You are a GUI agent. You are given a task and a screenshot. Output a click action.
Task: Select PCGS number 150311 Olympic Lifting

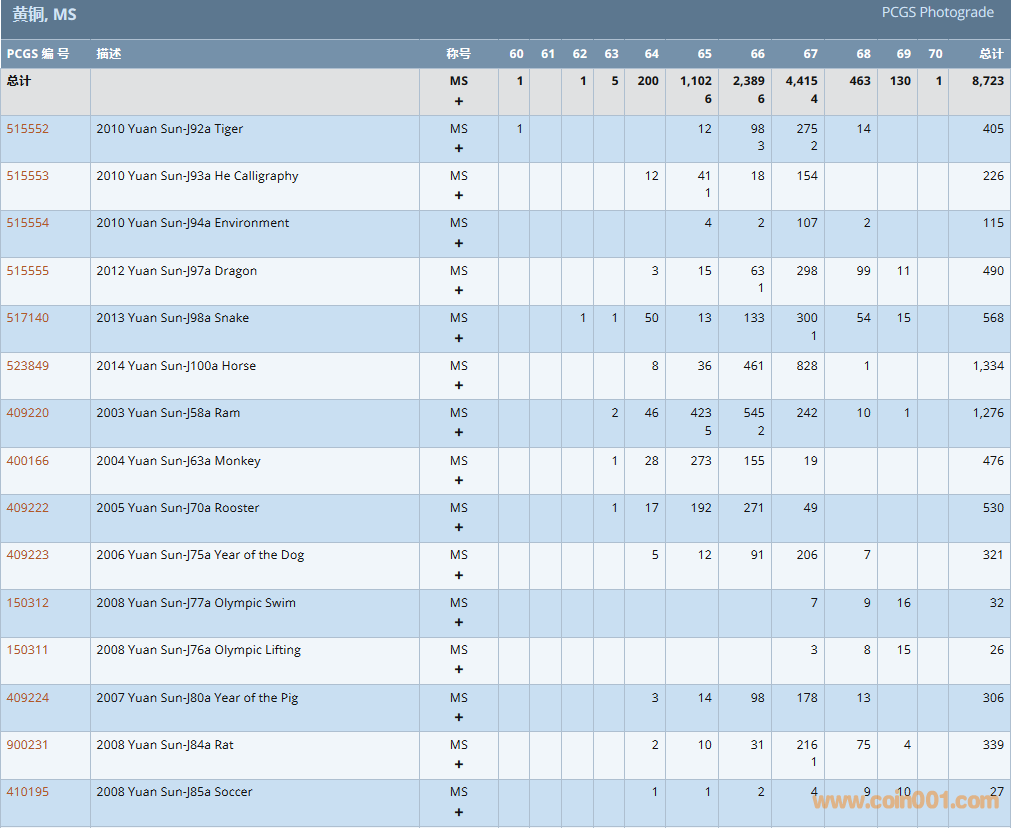click(28, 650)
